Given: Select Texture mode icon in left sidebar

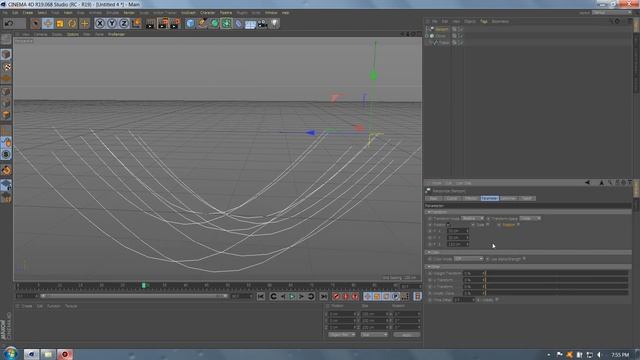Looking at the screenshot, I should point(6,67).
